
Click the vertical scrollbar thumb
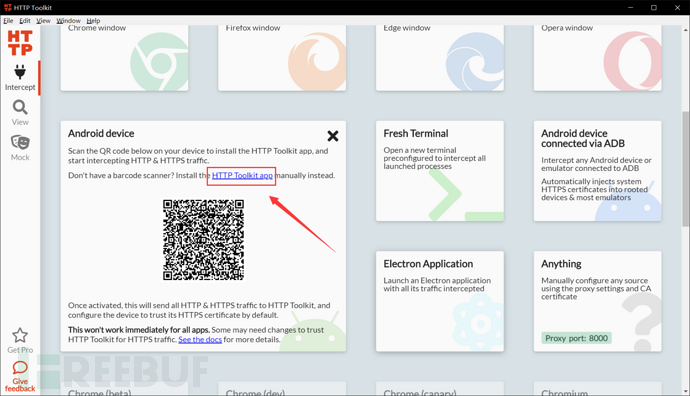(x=686, y=169)
